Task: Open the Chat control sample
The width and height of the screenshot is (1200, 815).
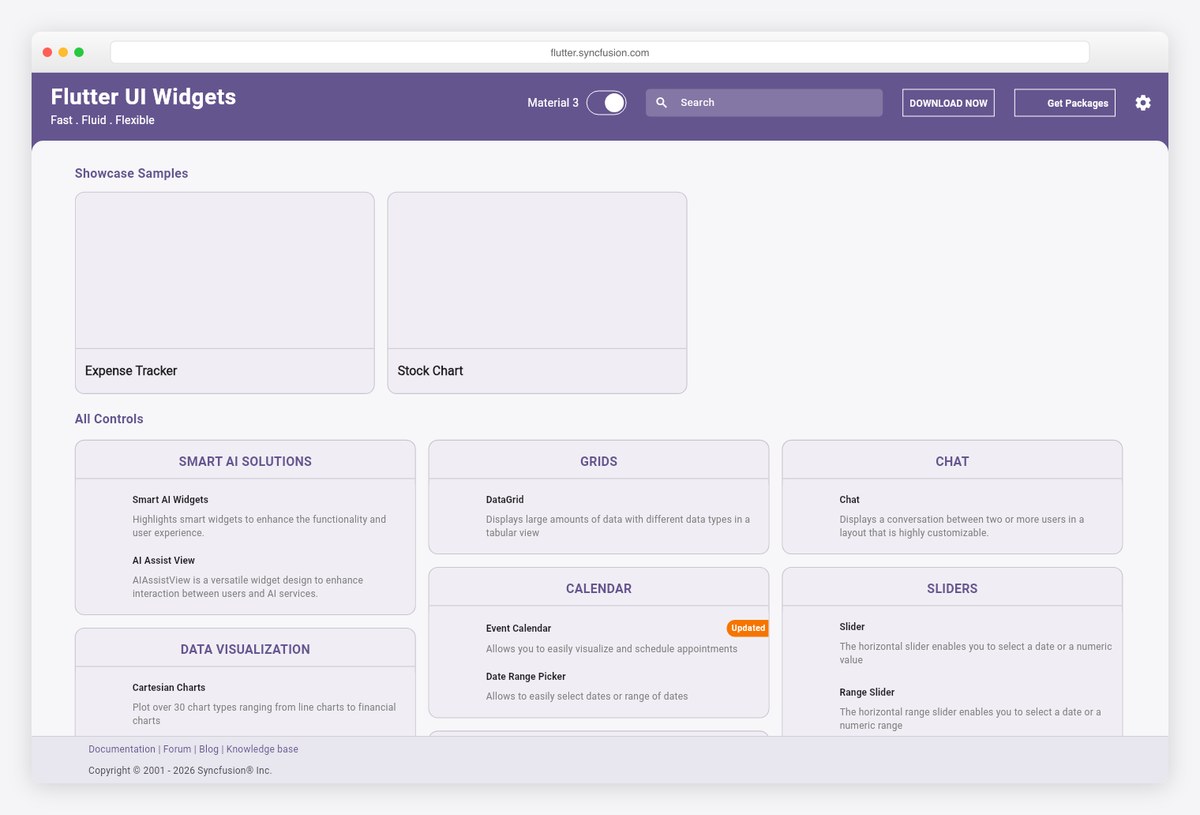Action: (x=952, y=516)
